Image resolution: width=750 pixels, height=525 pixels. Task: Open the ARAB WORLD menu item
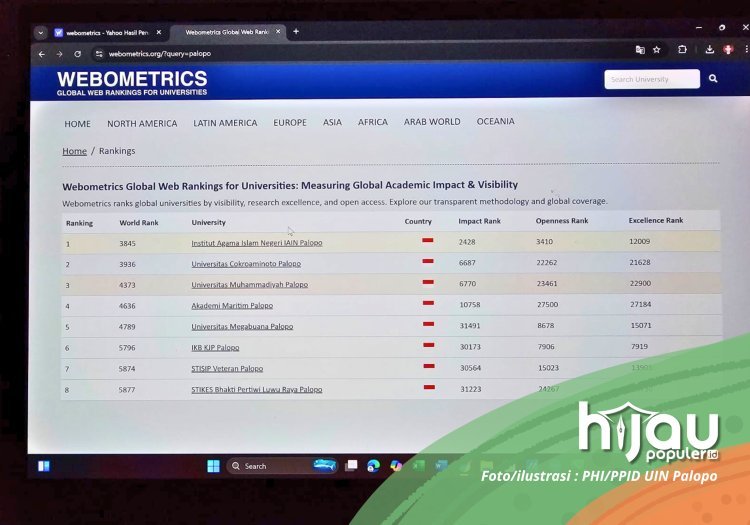(x=432, y=122)
